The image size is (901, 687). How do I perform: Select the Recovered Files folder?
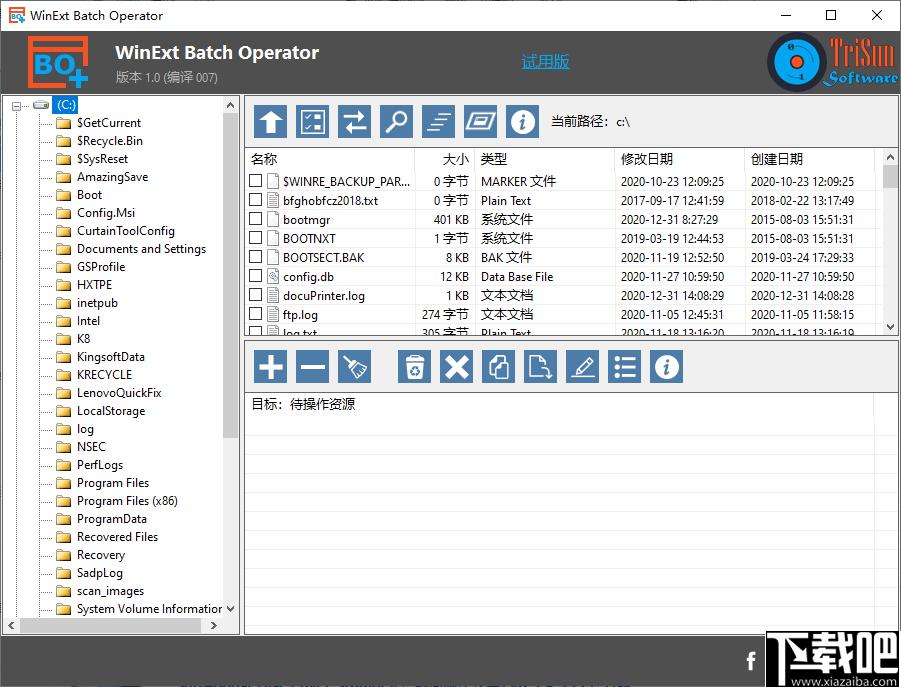[x=117, y=537]
